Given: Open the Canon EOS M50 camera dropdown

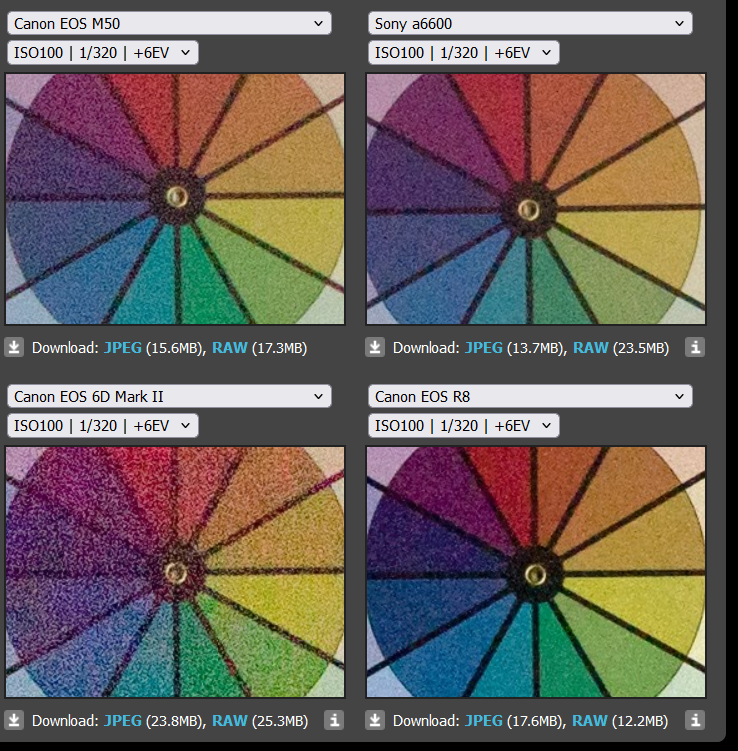Looking at the screenshot, I should click(x=169, y=23).
